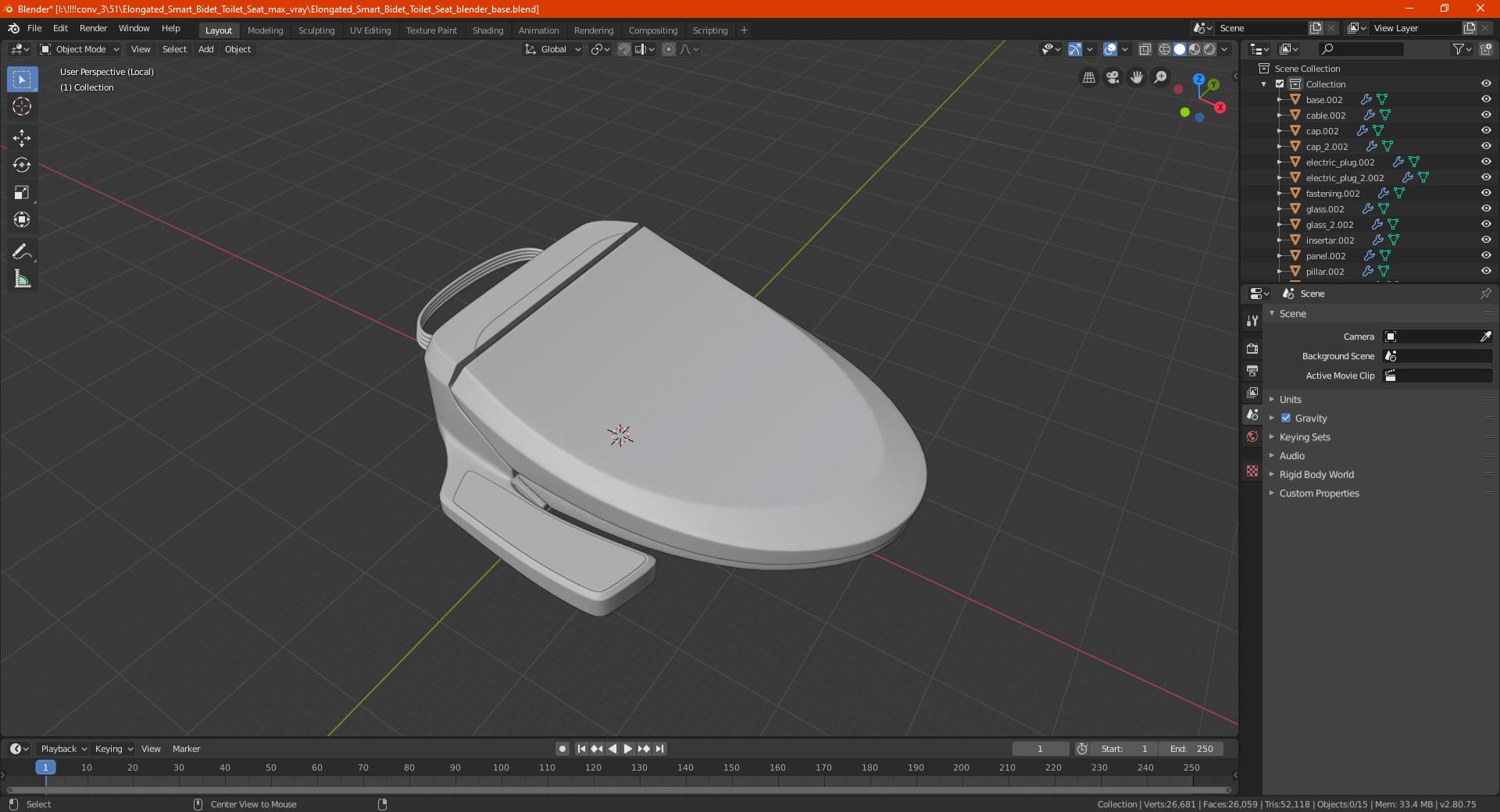Screen dimensions: 1500x812
Task: Switch to wireframe viewport shading
Action: click(x=1165, y=49)
